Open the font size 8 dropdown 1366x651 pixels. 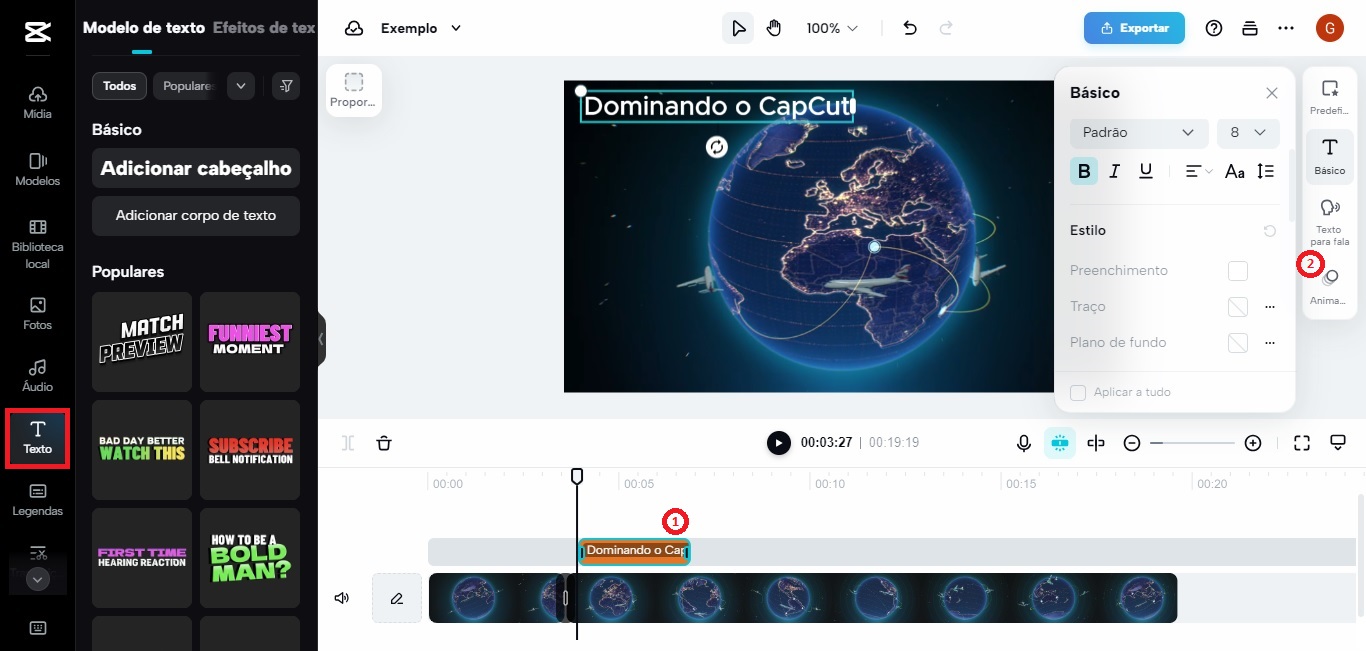(1248, 132)
